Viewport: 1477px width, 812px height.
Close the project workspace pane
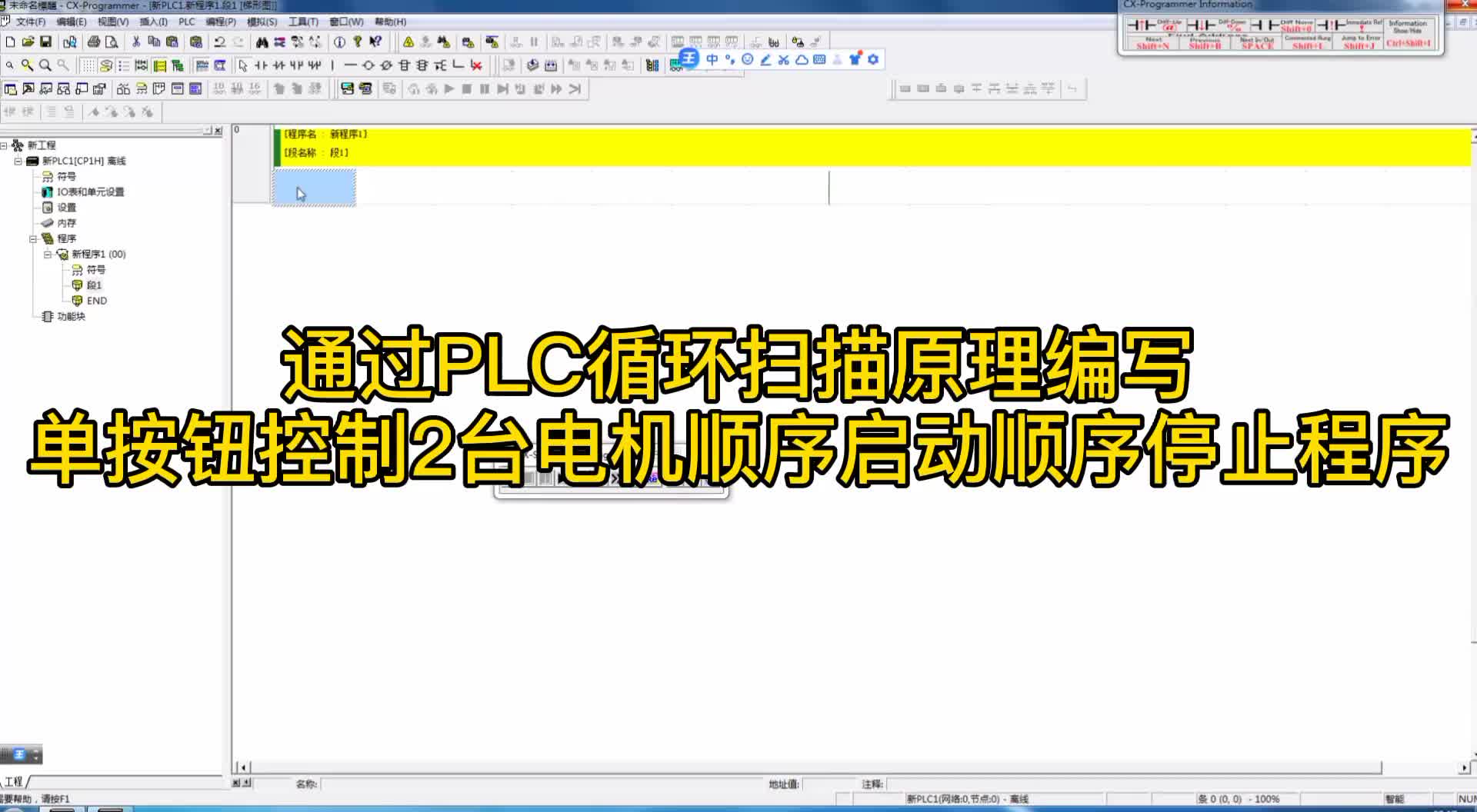pyautogui.click(x=218, y=131)
